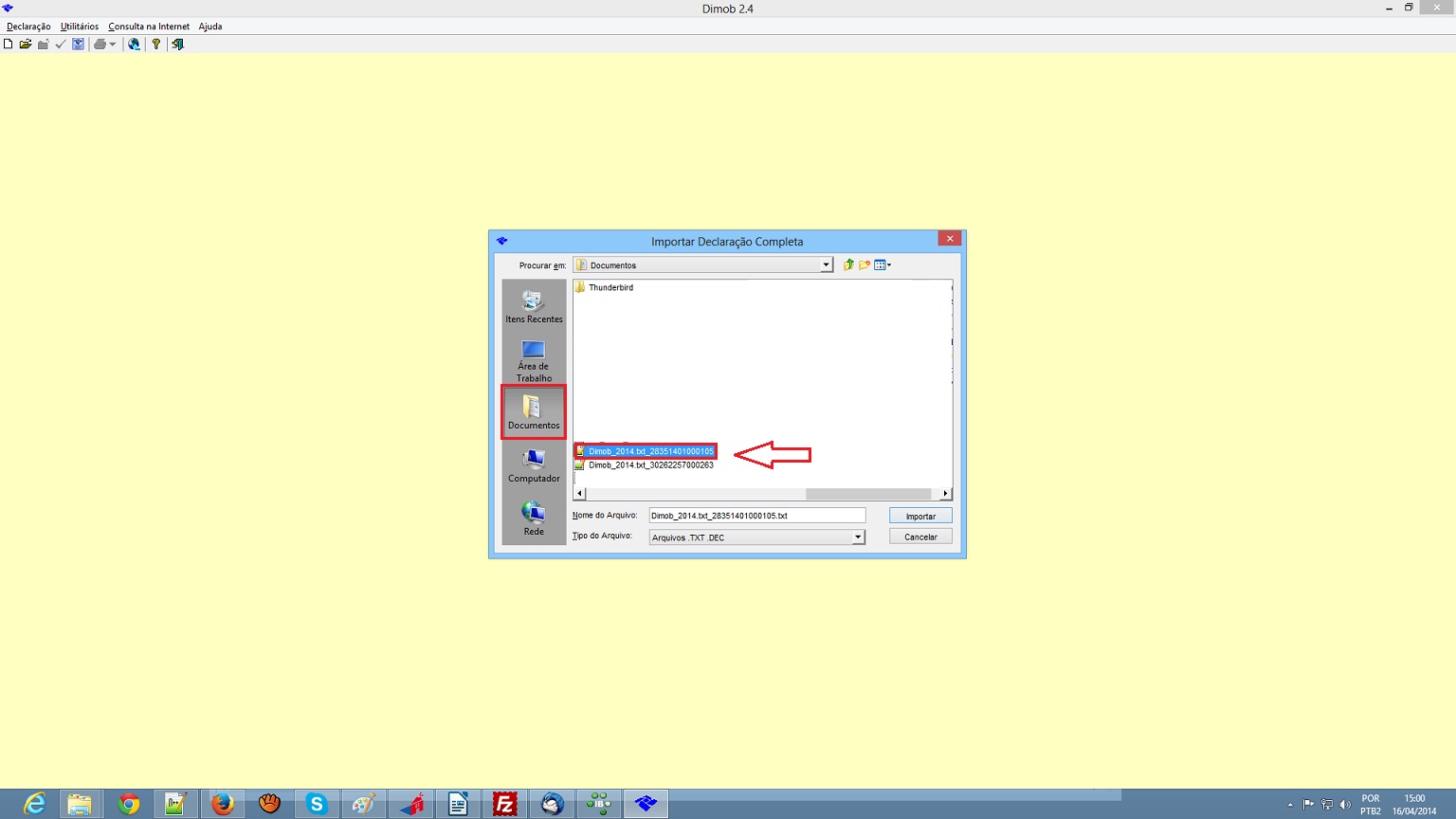Select Rede network location

534,519
